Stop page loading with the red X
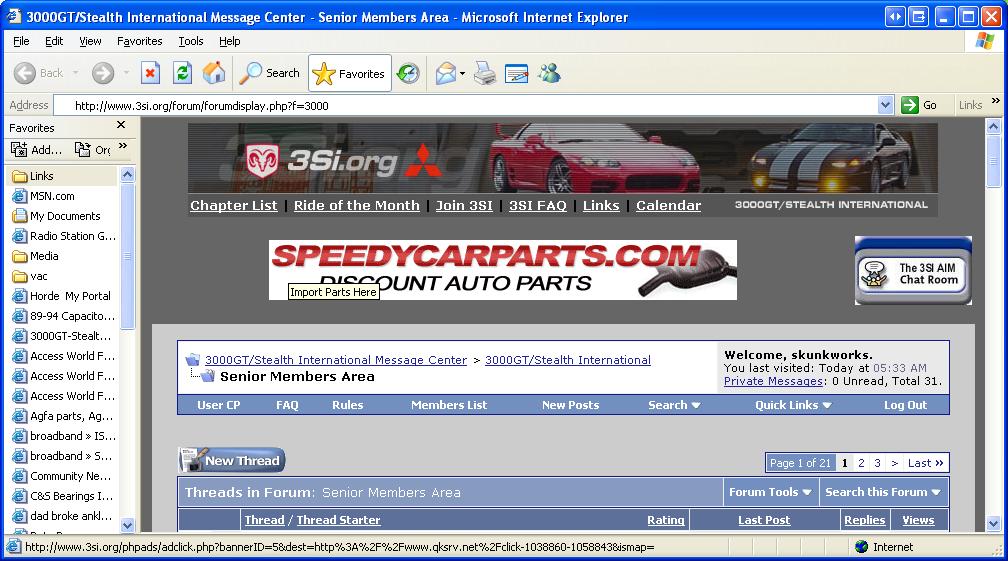The image size is (1008, 561). (150, 73)
